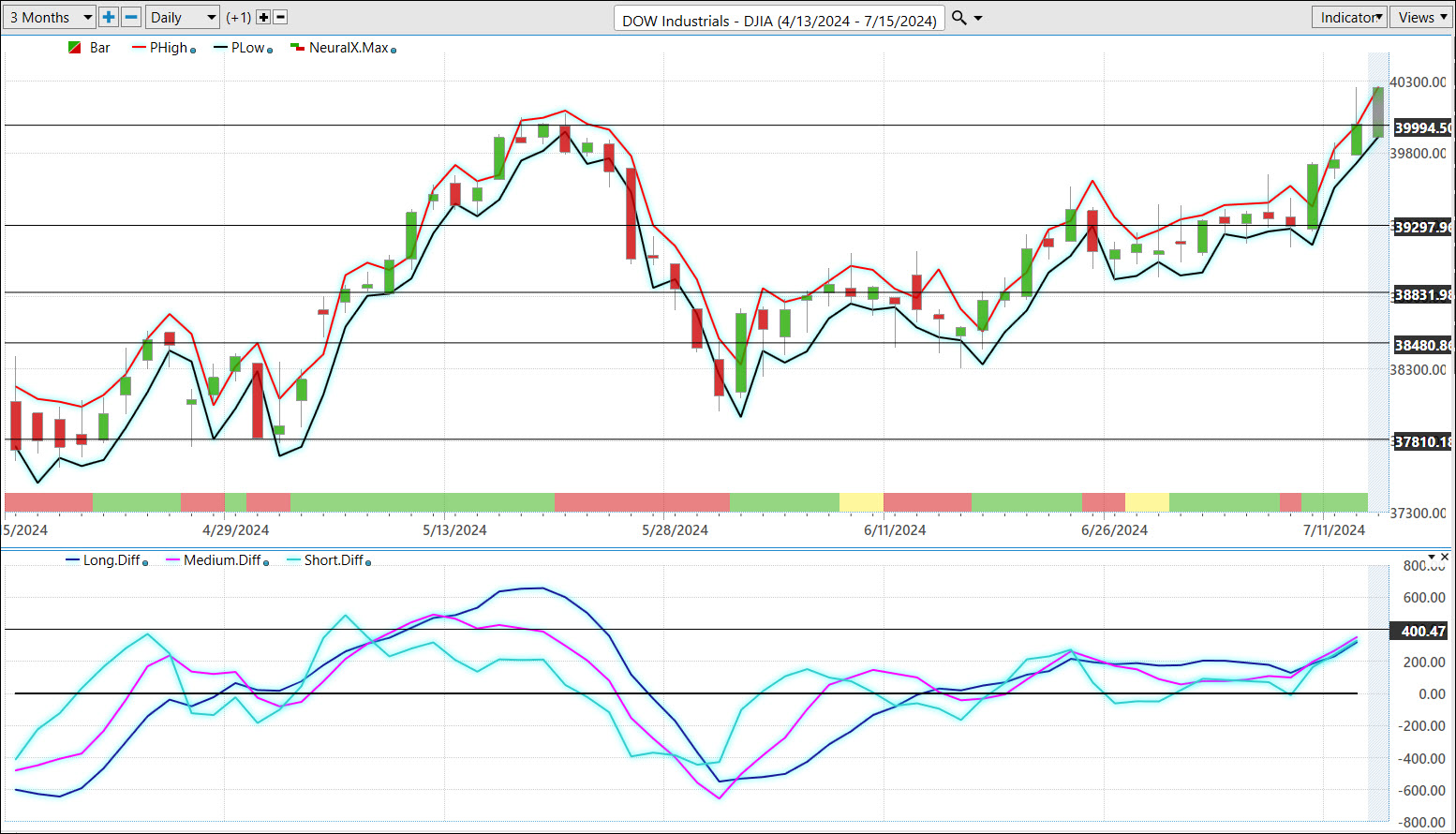Click the 5/13/2024 date axis label
The height and width of the screenshot is (834, 1456).
454,530
